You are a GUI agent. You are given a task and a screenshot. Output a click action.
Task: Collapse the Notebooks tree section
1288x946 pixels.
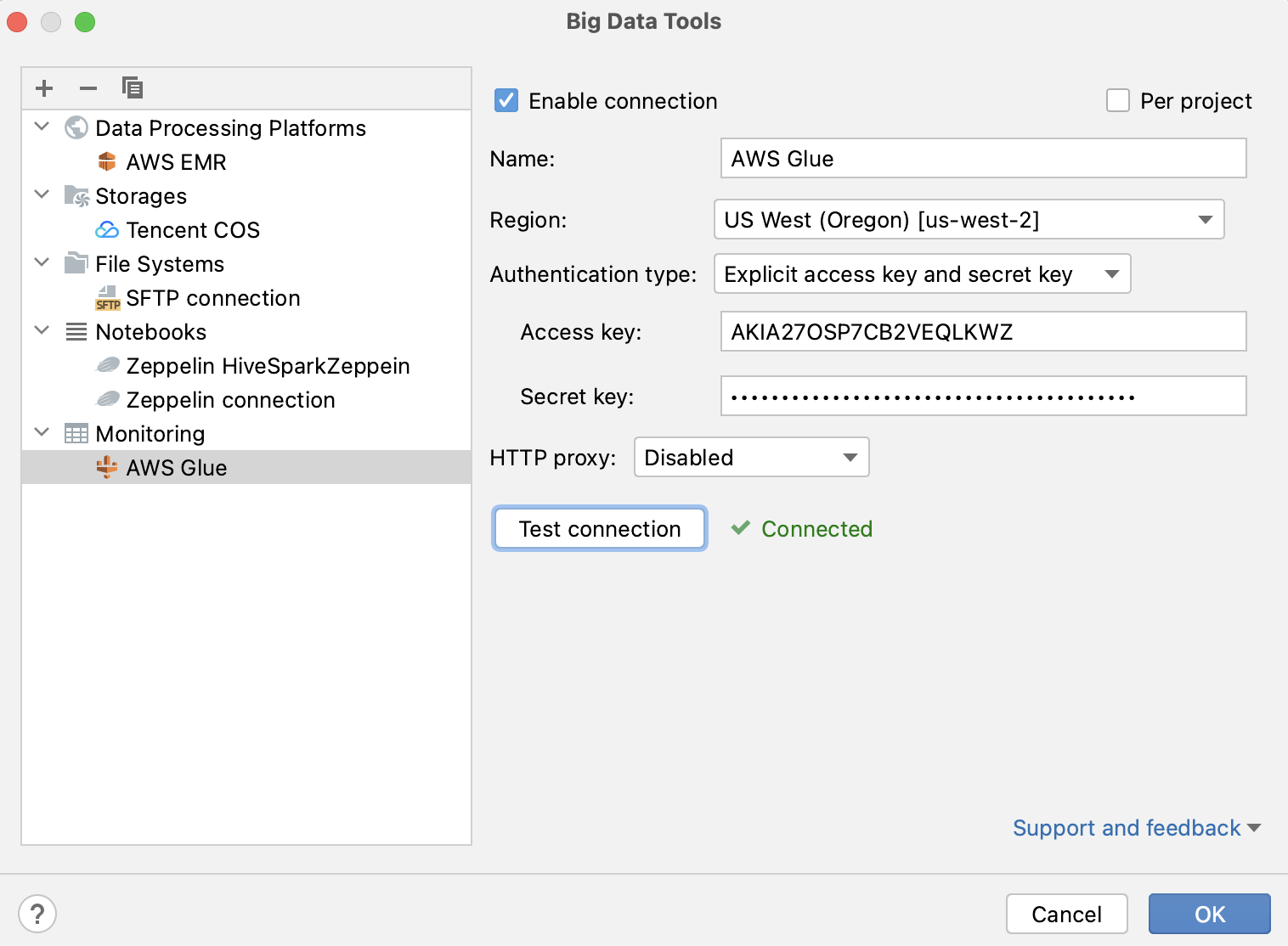(42, 330)
